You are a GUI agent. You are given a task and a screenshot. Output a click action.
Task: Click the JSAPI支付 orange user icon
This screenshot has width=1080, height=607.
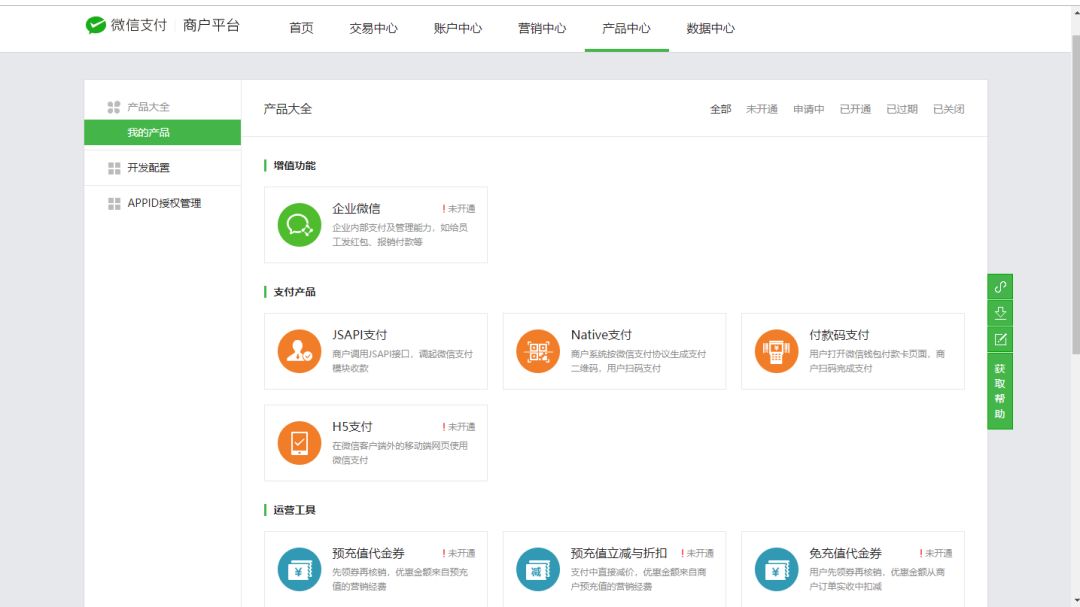[x=299, y=351]
